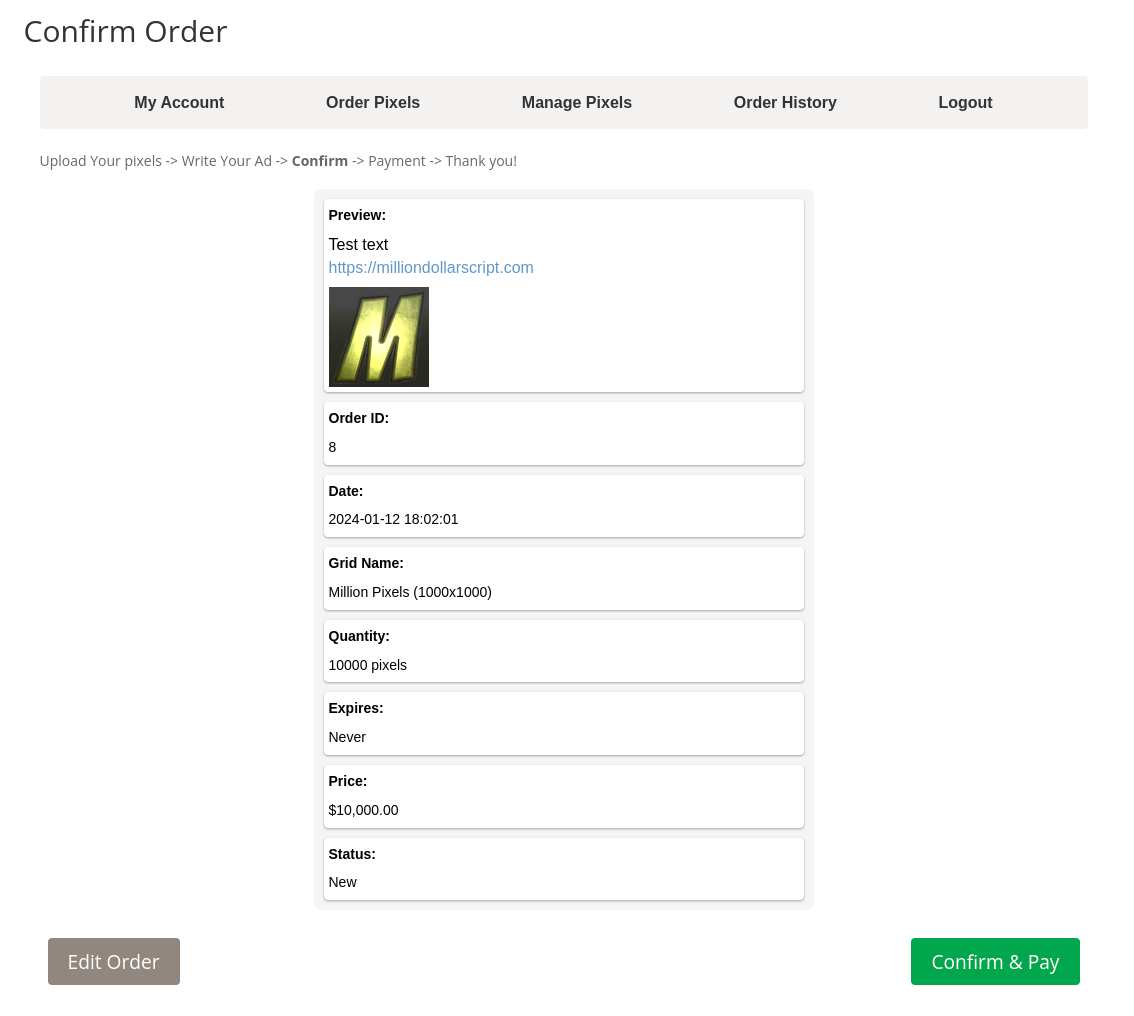1134x1016 pixels.
Task: Click the Never expiration value
Action: click(x=347, y=737)
